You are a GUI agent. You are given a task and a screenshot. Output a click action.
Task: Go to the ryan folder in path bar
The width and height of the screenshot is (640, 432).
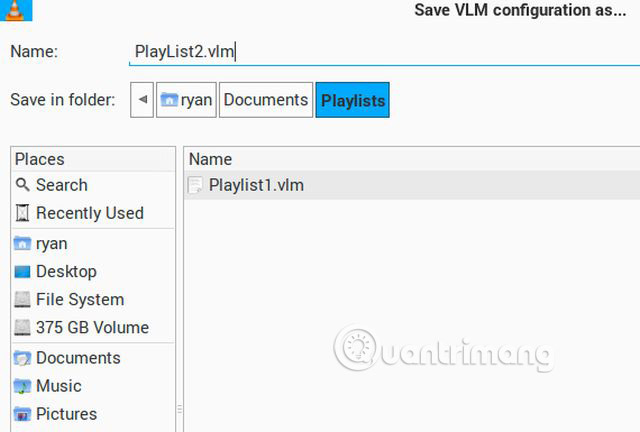click(x=186, y=100)
